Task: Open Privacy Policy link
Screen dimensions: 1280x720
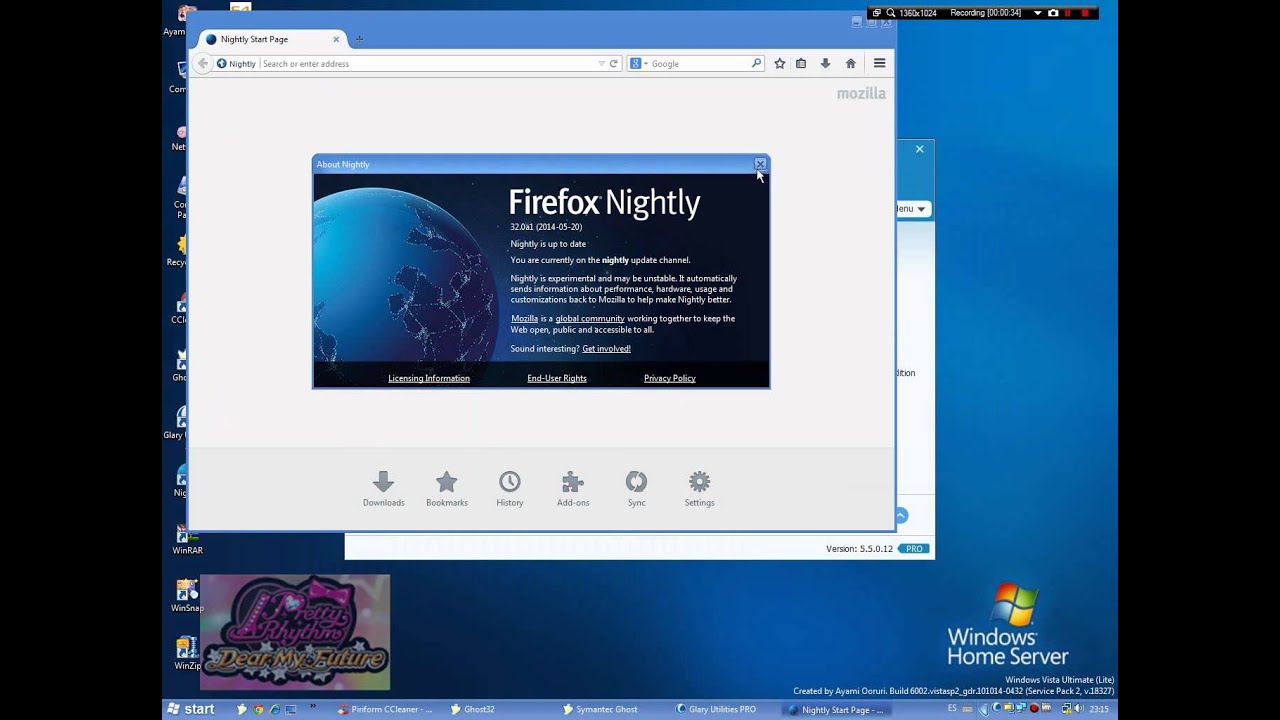Action: 670,378
